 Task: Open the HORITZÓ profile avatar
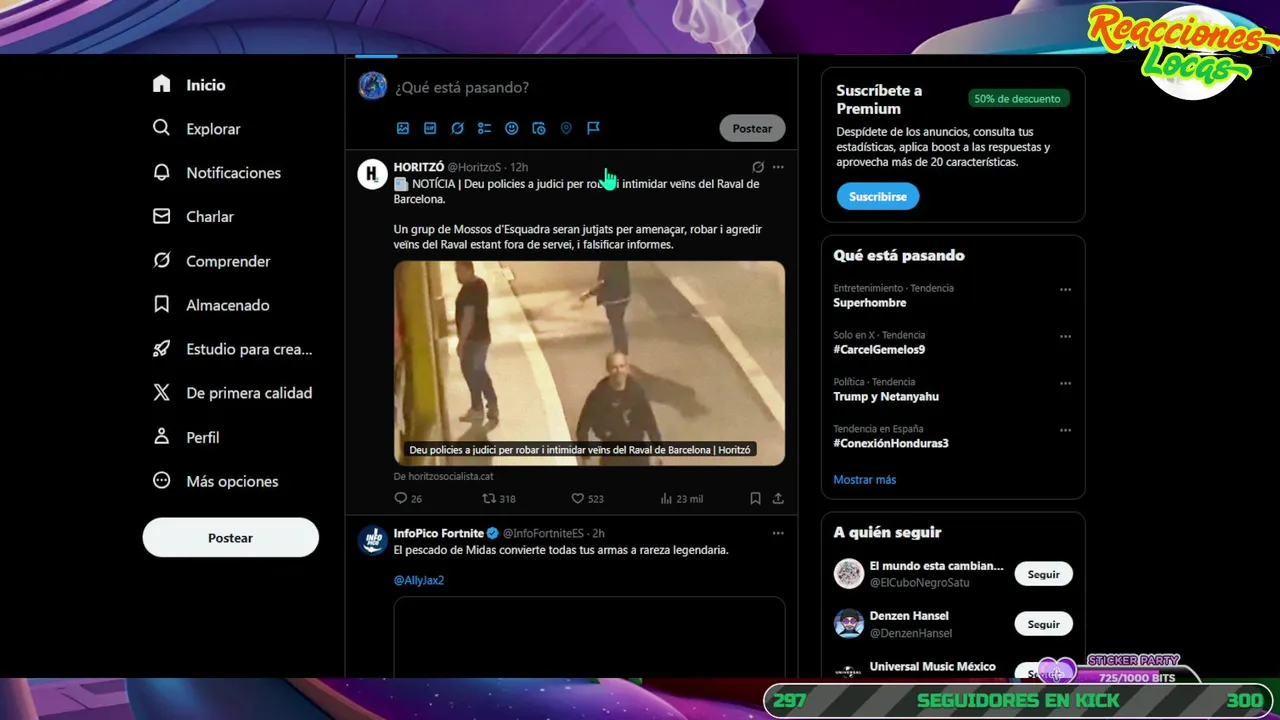pos(373,174)
